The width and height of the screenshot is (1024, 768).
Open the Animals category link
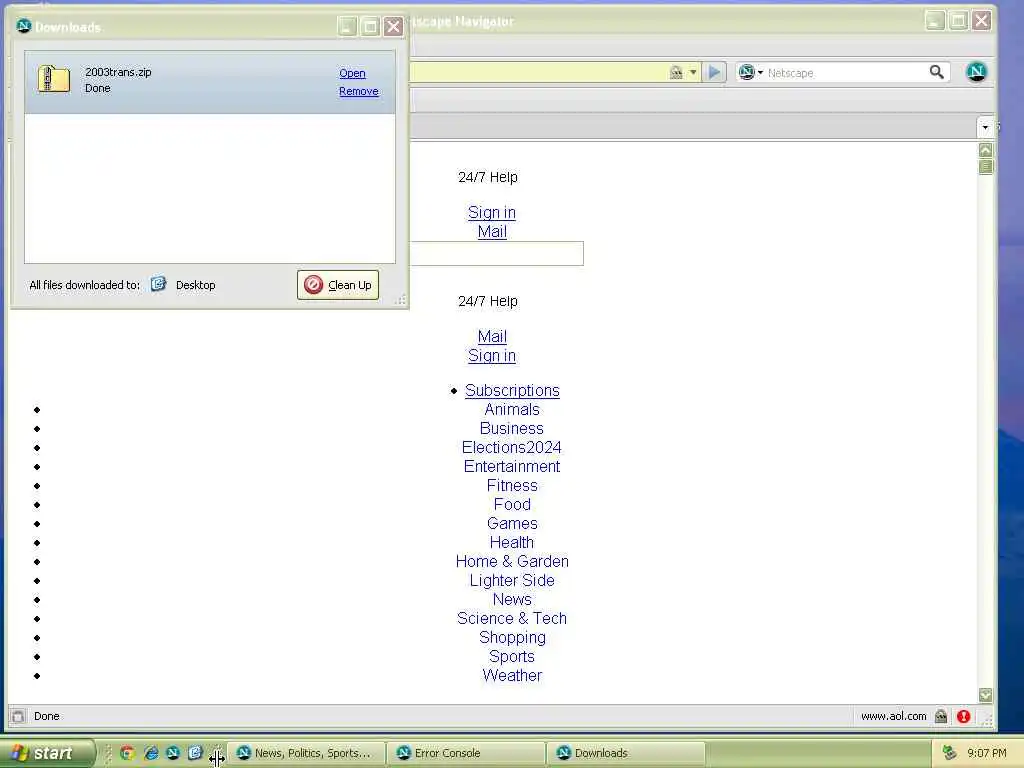coord(512,409)
